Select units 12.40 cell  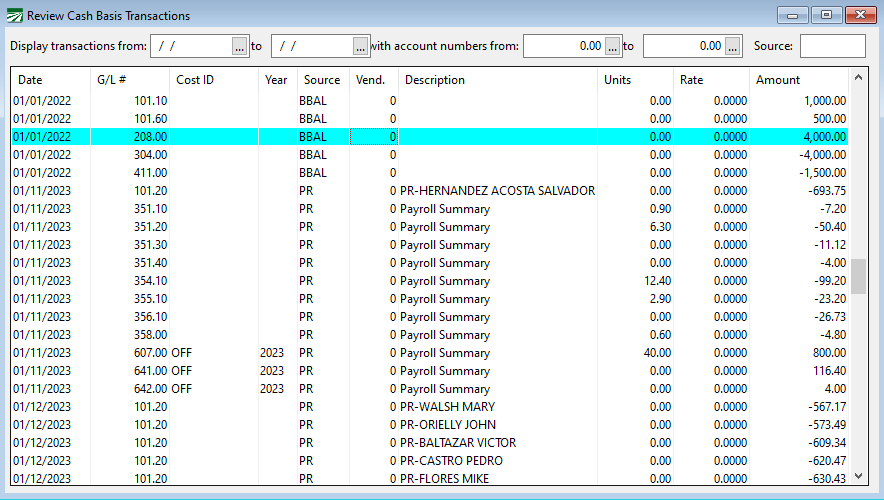[x=635, y=281]
